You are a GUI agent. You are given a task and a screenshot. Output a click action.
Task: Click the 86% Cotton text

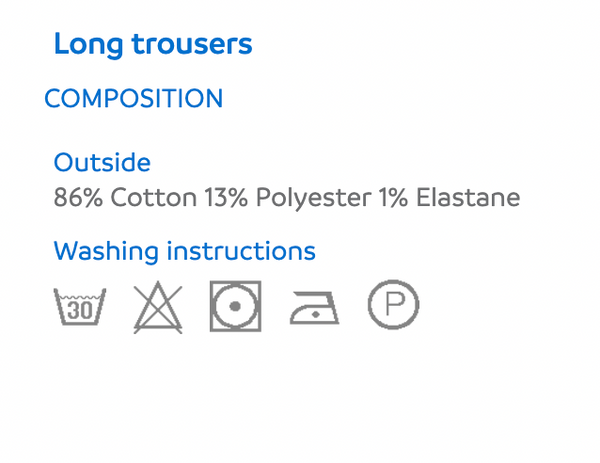click(x=125, y=198)
